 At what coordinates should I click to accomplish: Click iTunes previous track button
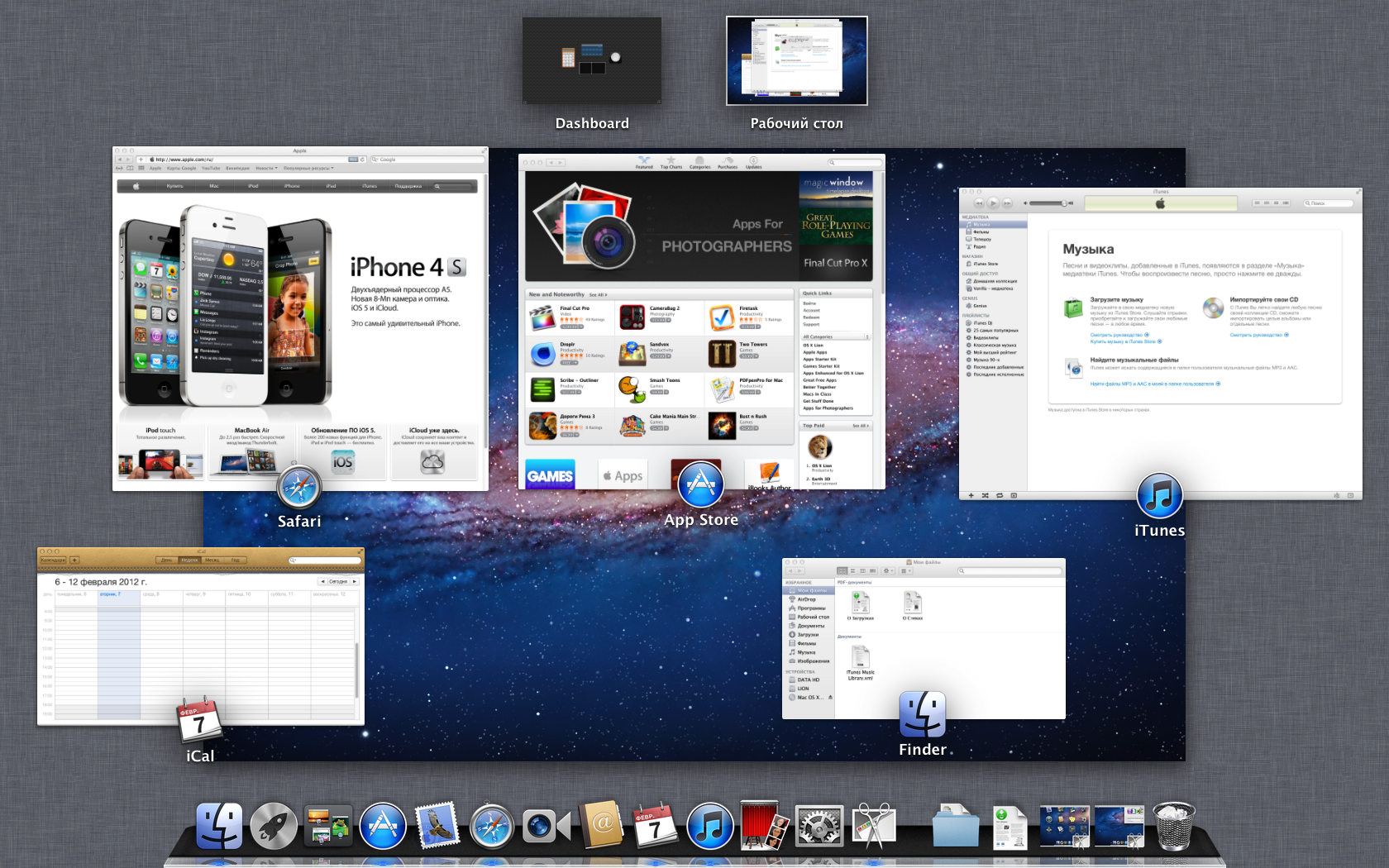tap(979, 203)
